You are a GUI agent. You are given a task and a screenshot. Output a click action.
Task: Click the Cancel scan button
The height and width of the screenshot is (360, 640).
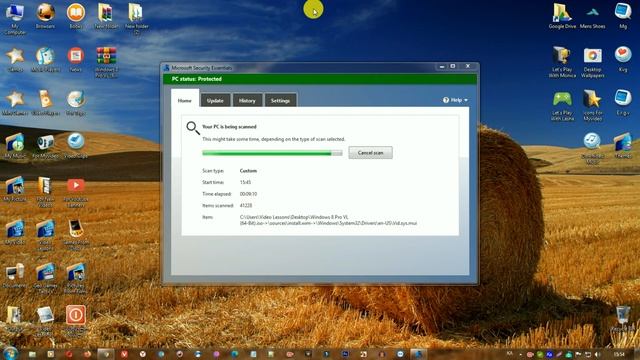370,153
